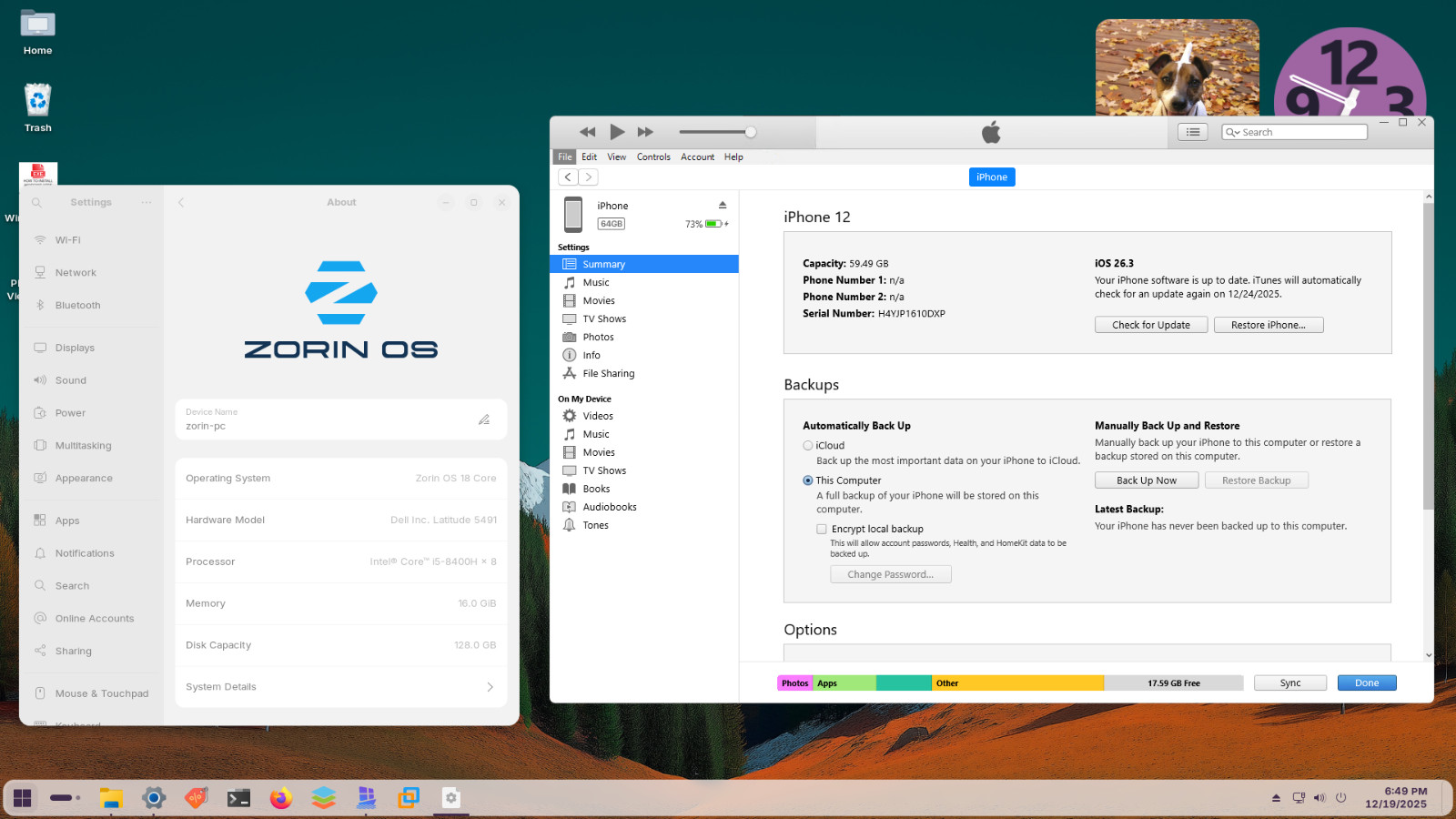Click the iPhone device icon in the sidebar
The image size is (1456, 819).
point(573,214)
